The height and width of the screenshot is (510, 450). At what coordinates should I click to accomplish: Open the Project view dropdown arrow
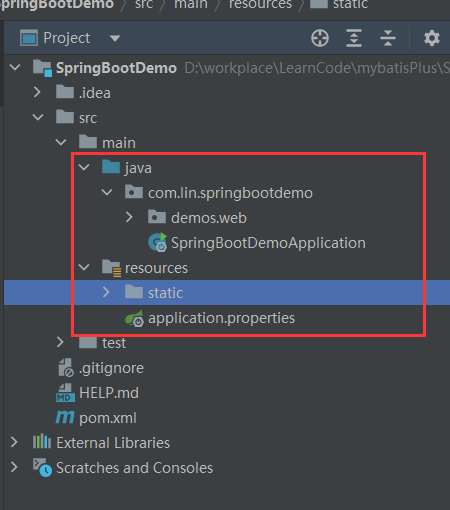coord(115,38)
